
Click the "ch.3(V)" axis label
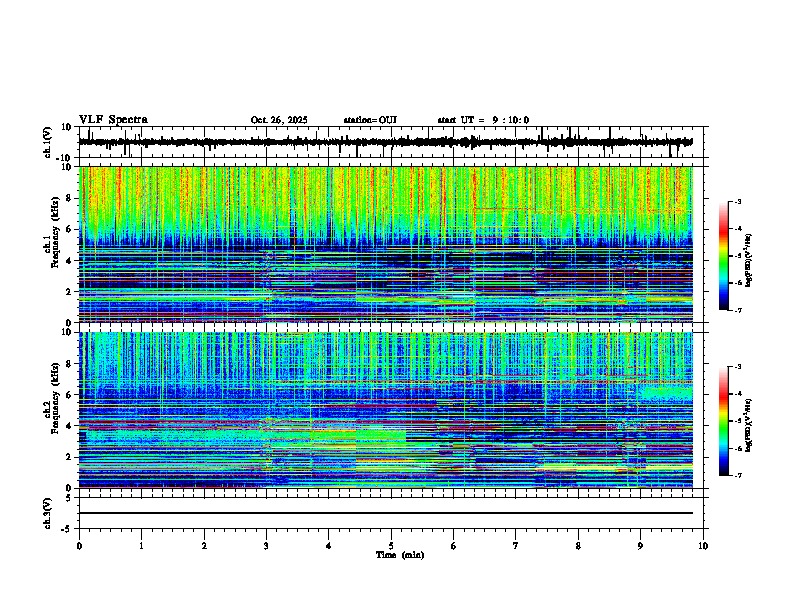48,513
